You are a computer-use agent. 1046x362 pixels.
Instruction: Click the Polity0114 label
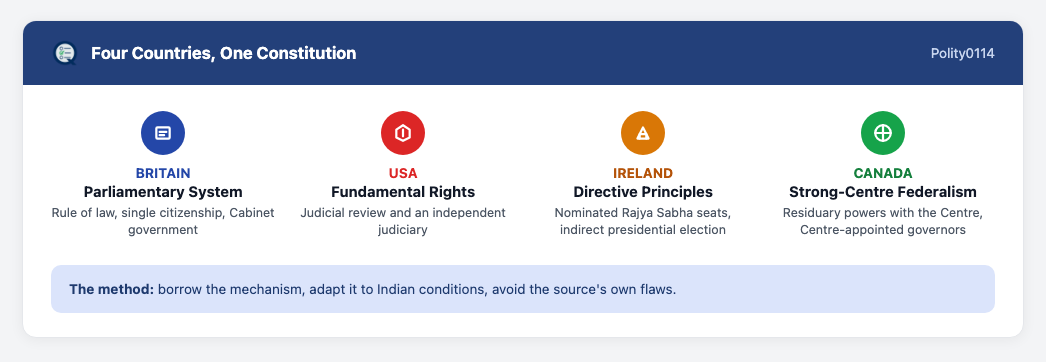963,53
